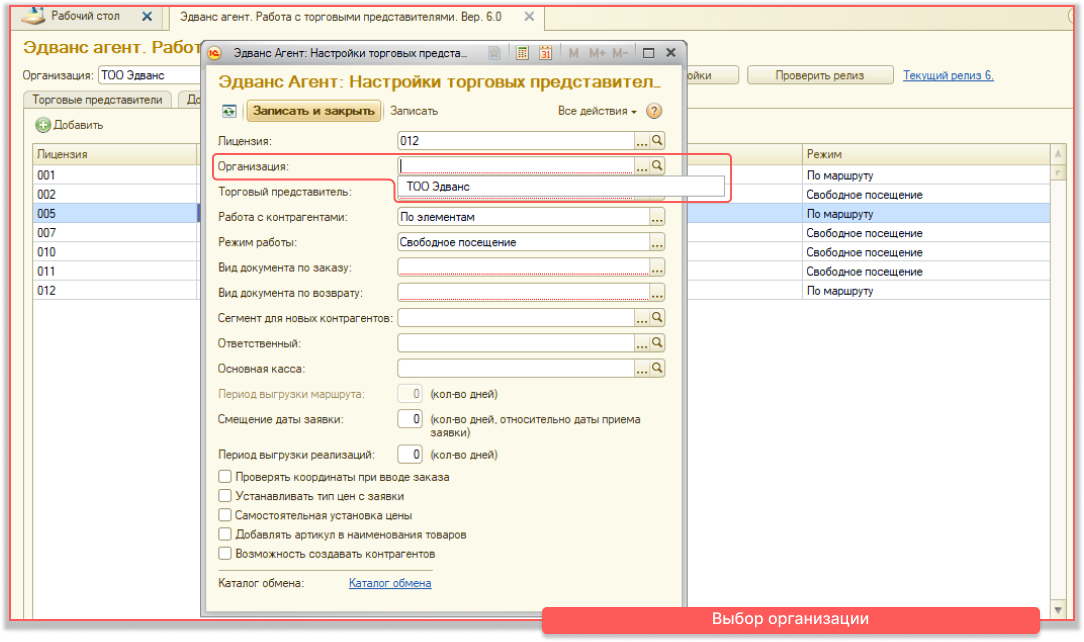Close the Эдванс агент Вер. 6.0 tab
This screenshot has height=642, width=1084.
coord(529,17)
